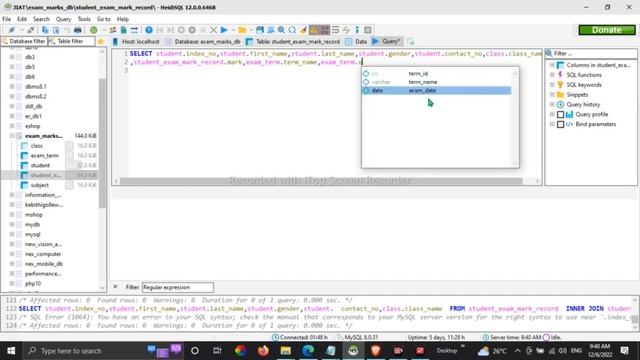Open Firefox from the taskbar
Viewport: 640px width, 360px height.
[x=263, y=351]
